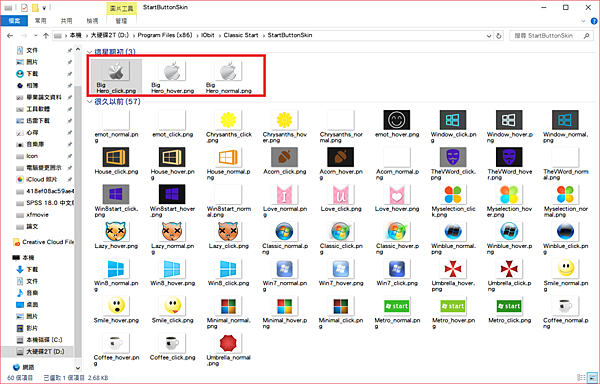Select the Win8start_hover.png file icon
Image resolution: width=600 pixels, height=384 pixels.
(x=172, y=194)
